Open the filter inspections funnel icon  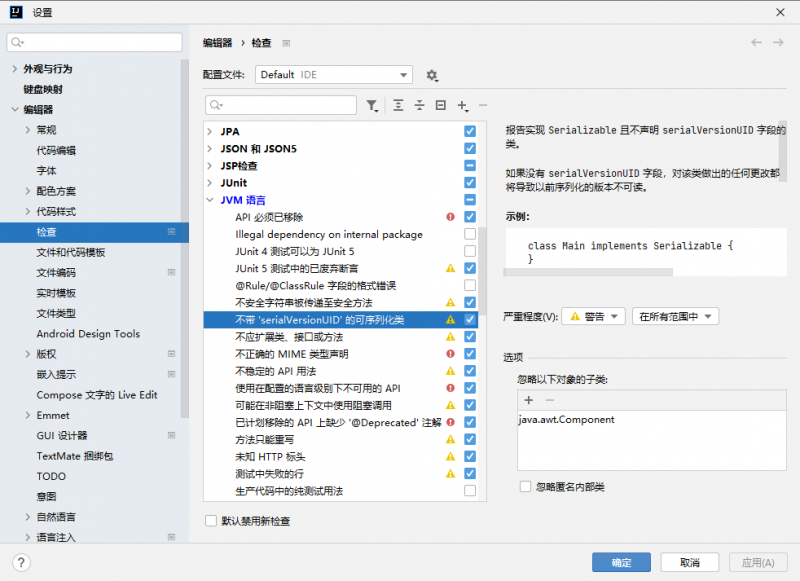(372, 106)
